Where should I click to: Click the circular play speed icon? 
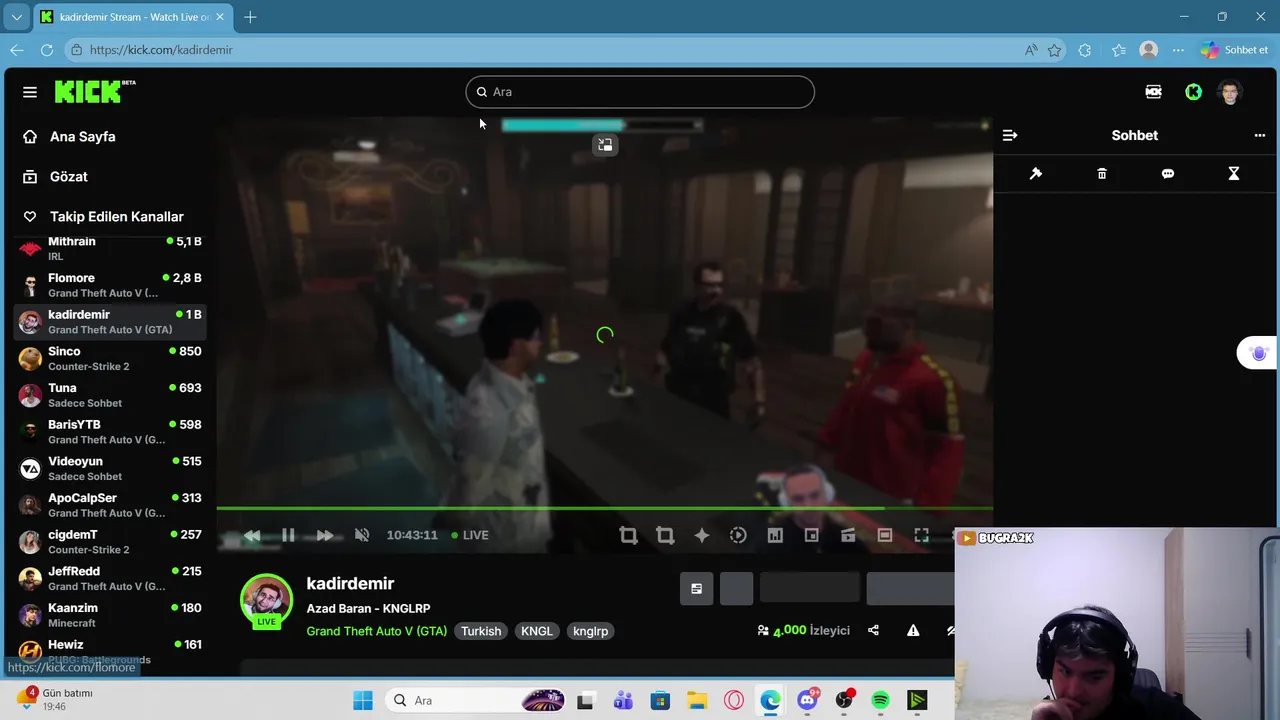738,535
